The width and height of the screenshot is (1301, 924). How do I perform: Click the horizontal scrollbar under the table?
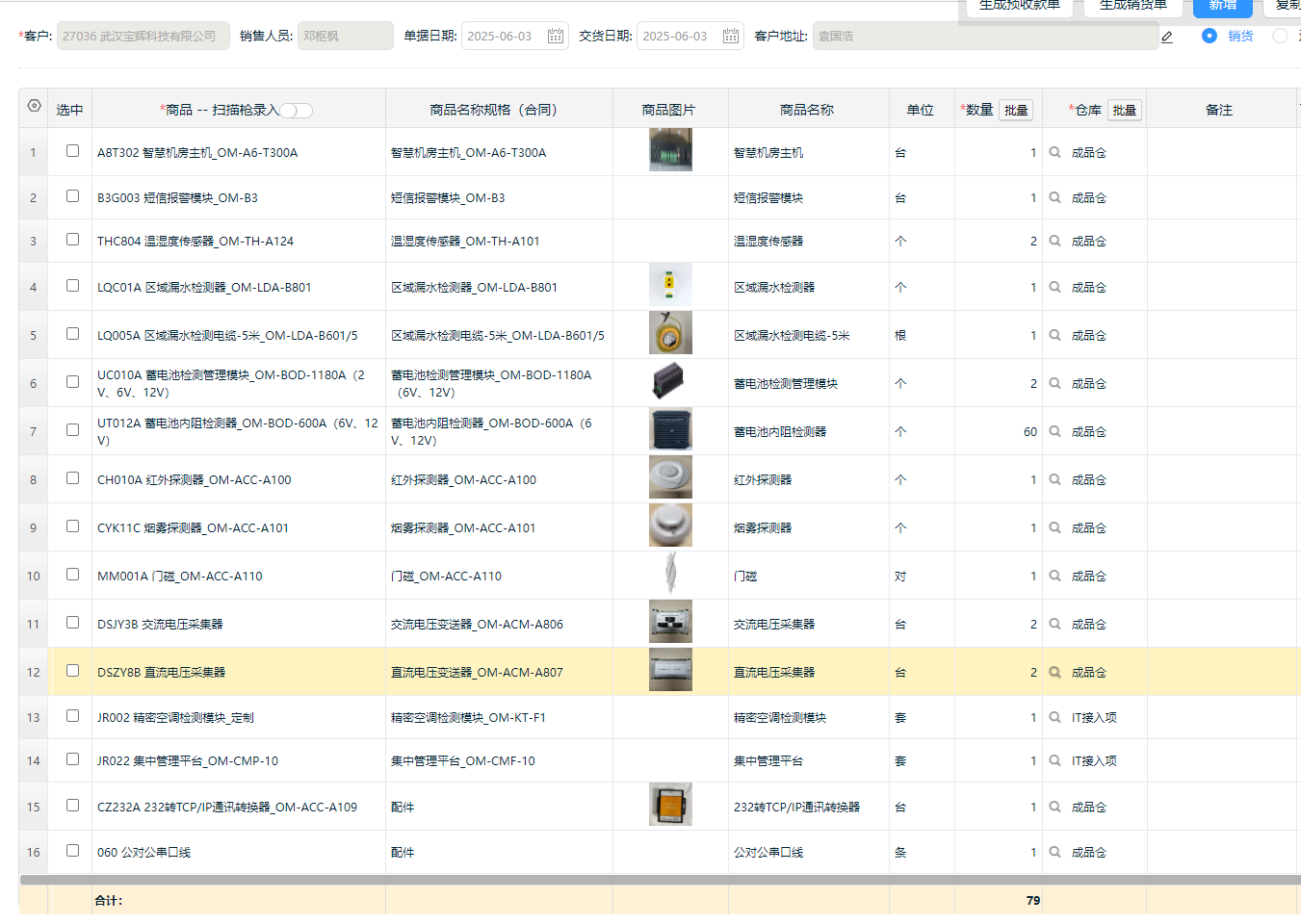660,879
